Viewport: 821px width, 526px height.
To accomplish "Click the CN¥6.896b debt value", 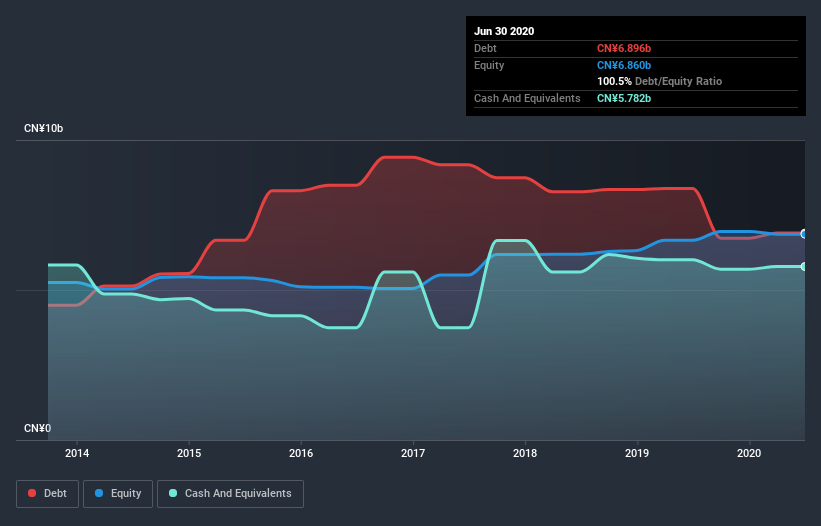I will coord(624,49).
